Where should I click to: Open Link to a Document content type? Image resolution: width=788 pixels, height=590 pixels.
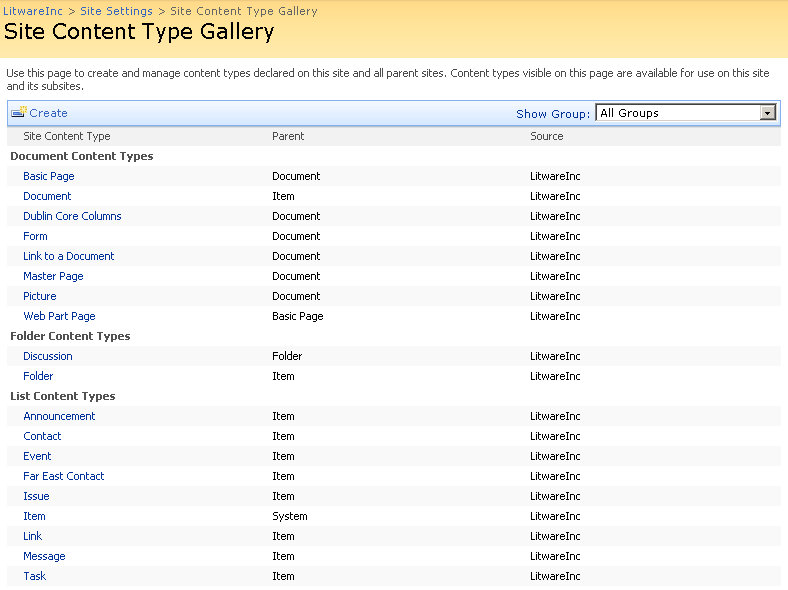click(69, 256)
